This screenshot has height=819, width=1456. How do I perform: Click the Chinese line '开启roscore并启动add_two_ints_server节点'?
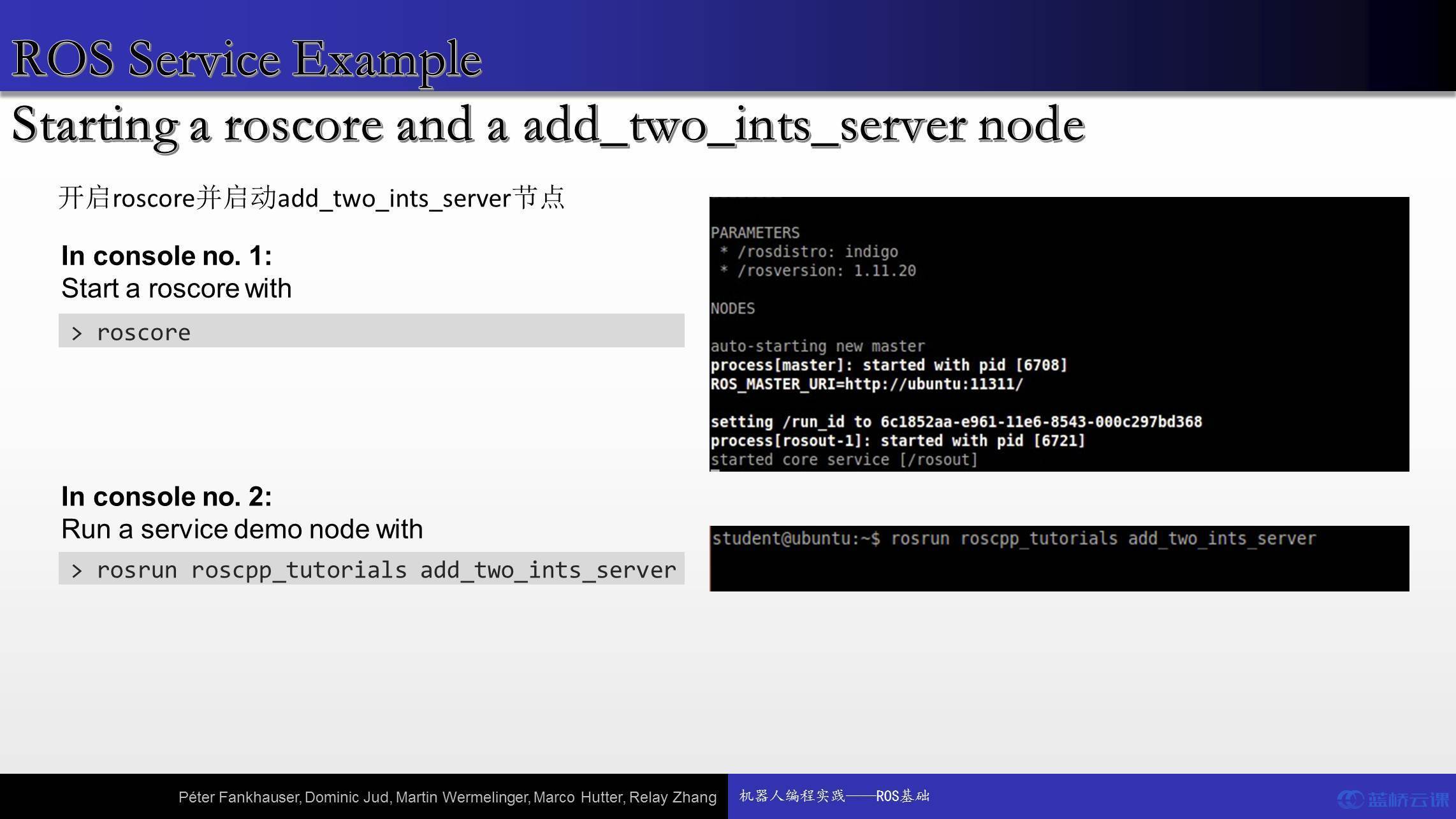click(x=311, y=198)
